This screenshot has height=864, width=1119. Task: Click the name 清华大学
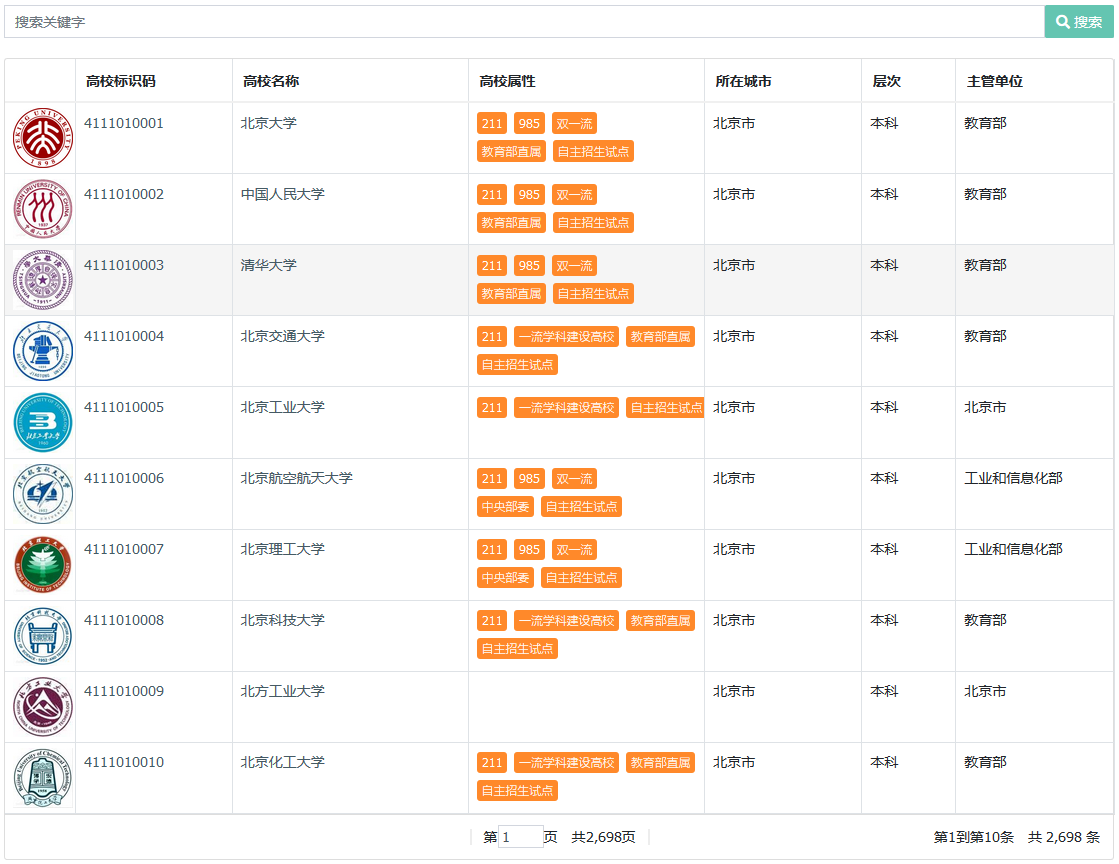tap(269, 265)
